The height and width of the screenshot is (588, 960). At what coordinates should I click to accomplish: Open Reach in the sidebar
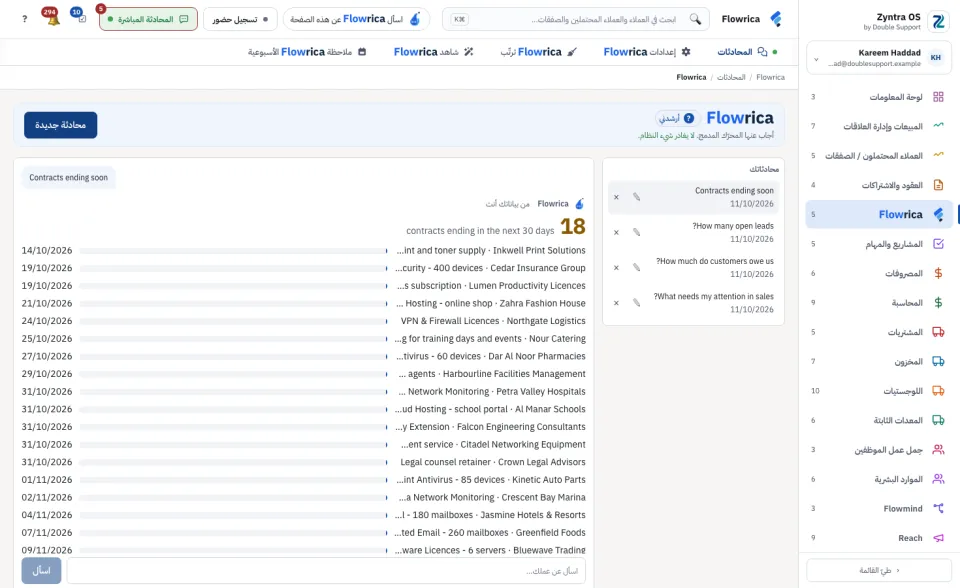(879, 538)
